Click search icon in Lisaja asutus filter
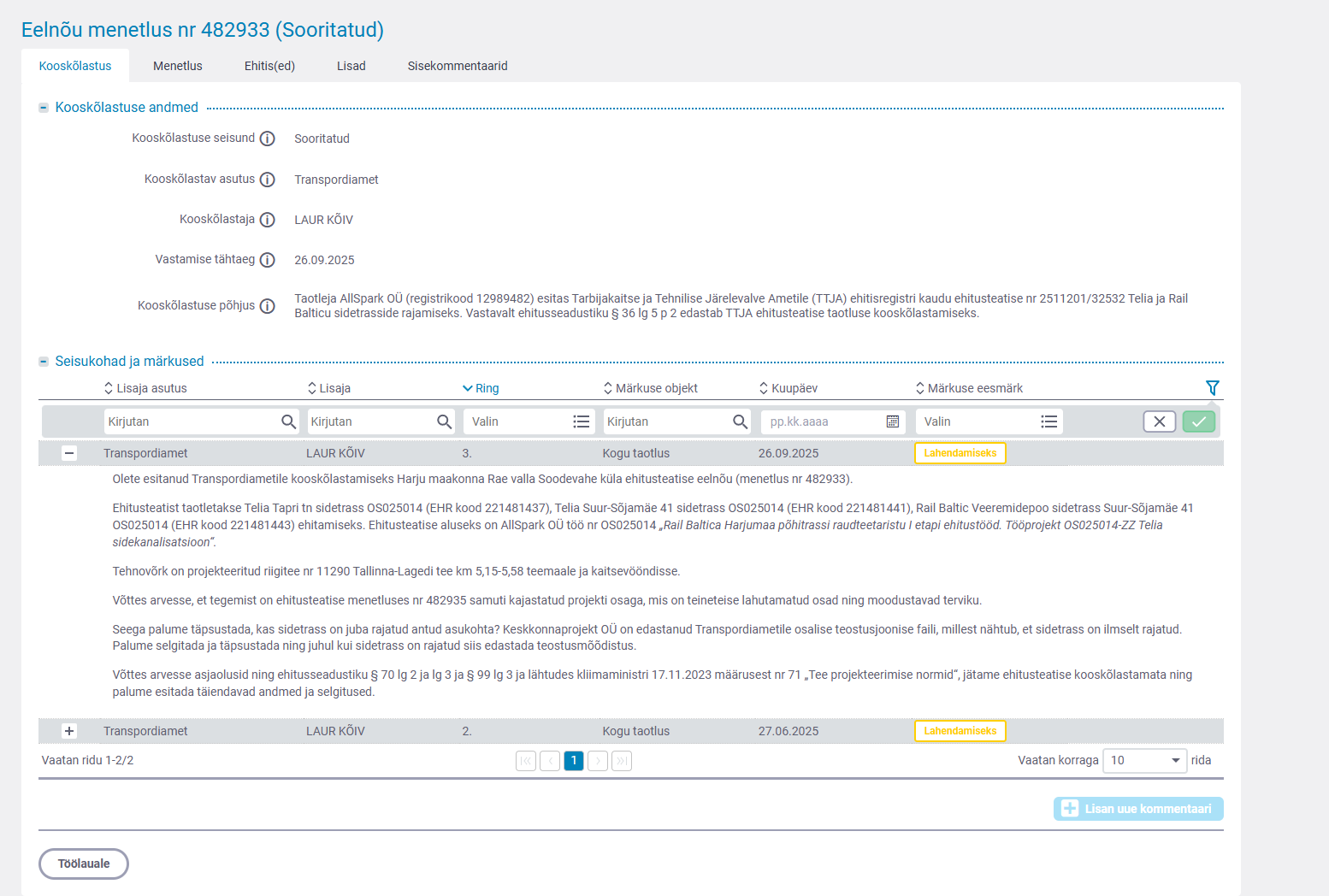This screenshot has width=1329, height=896. tap(288, 421)
